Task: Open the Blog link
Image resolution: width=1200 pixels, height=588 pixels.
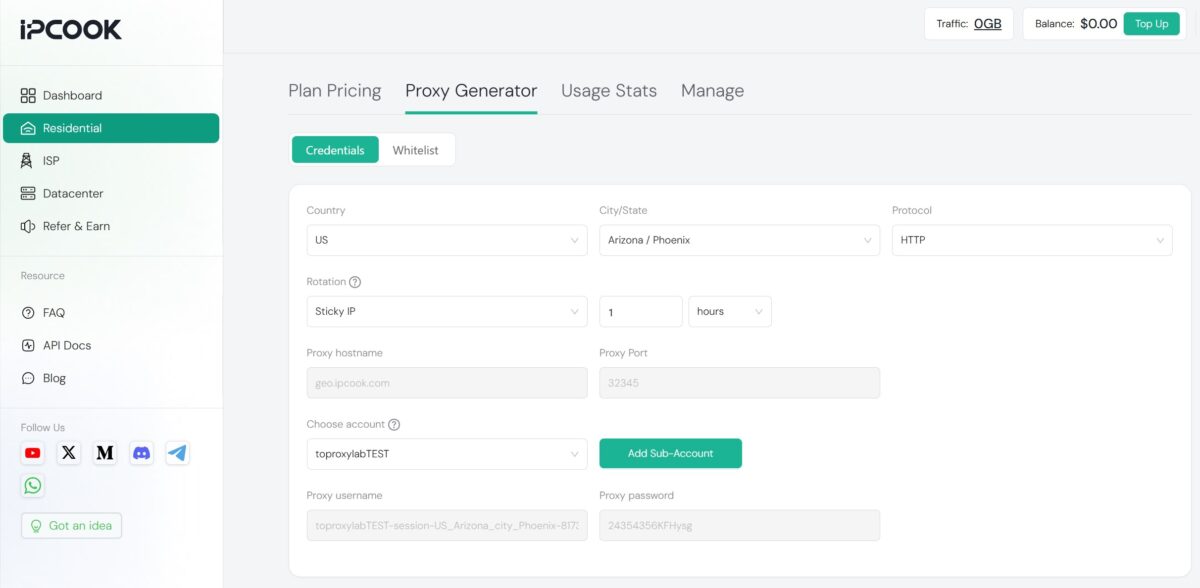Action: point(54,378)
